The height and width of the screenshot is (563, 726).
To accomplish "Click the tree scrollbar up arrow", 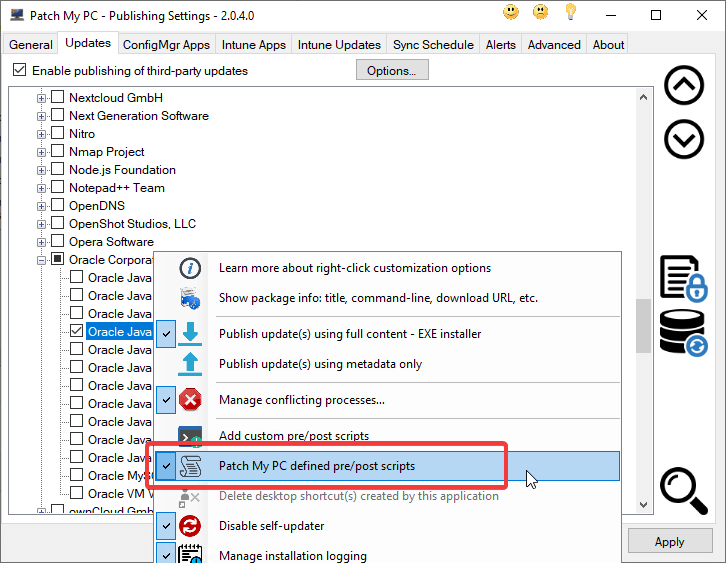I will tap(643, 97).
